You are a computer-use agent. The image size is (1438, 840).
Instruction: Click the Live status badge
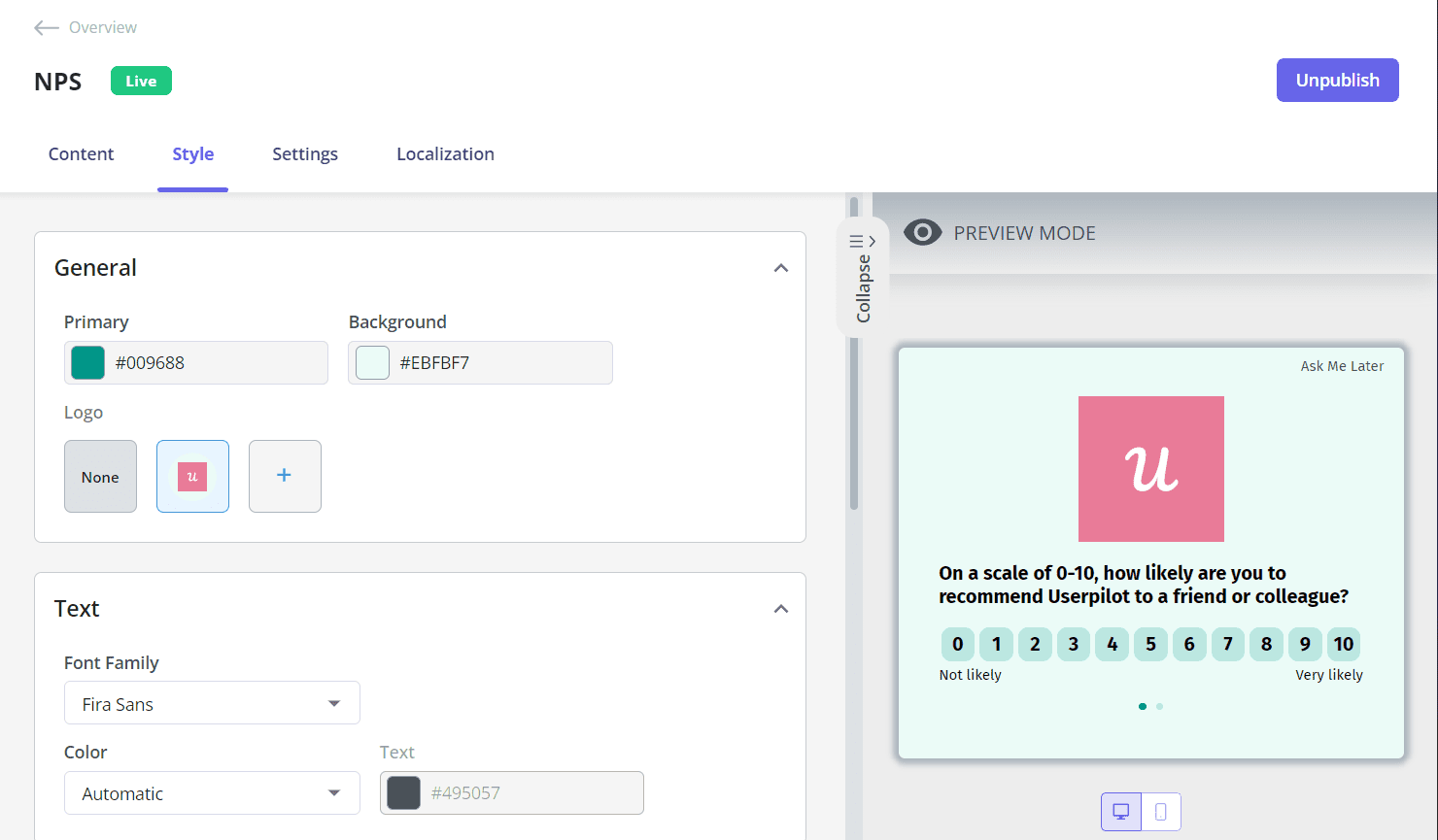[141, 81]
